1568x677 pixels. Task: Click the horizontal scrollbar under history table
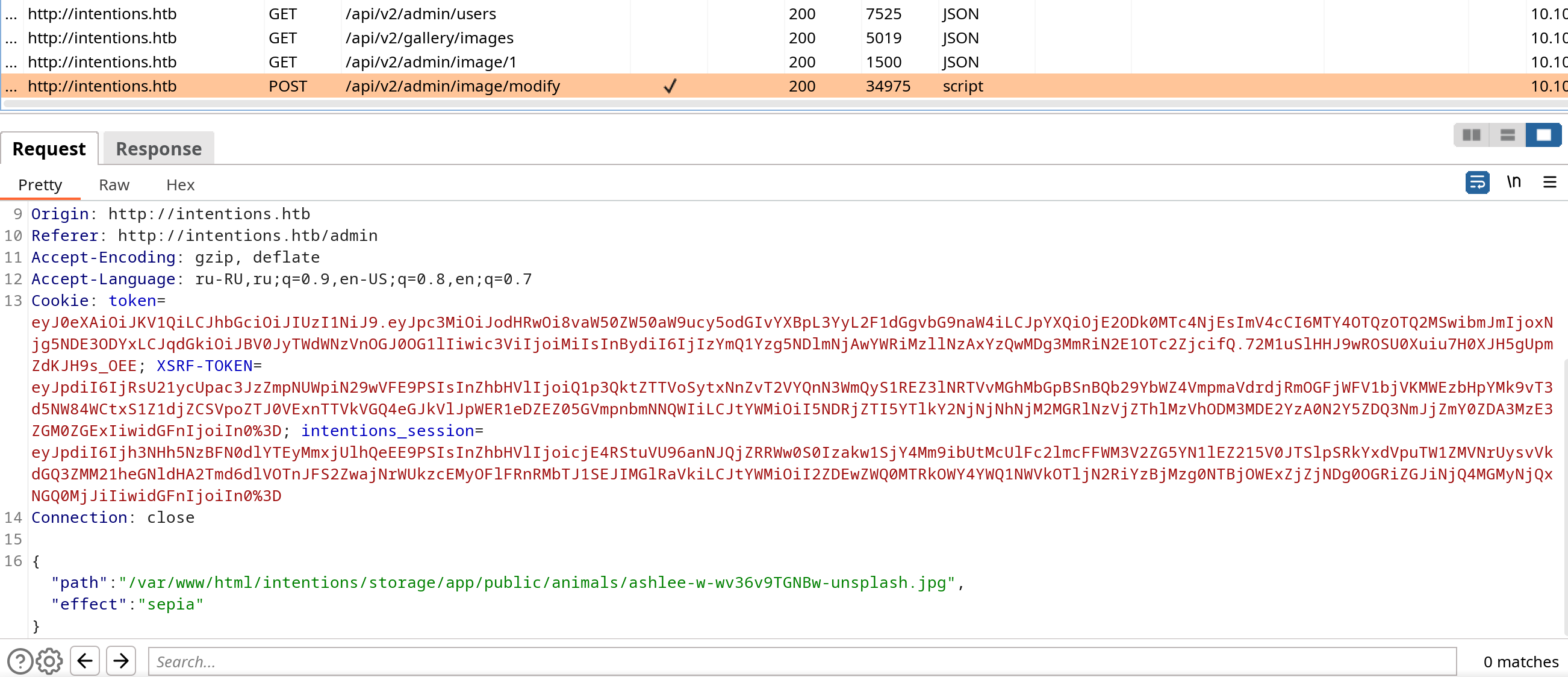(784, 104)
